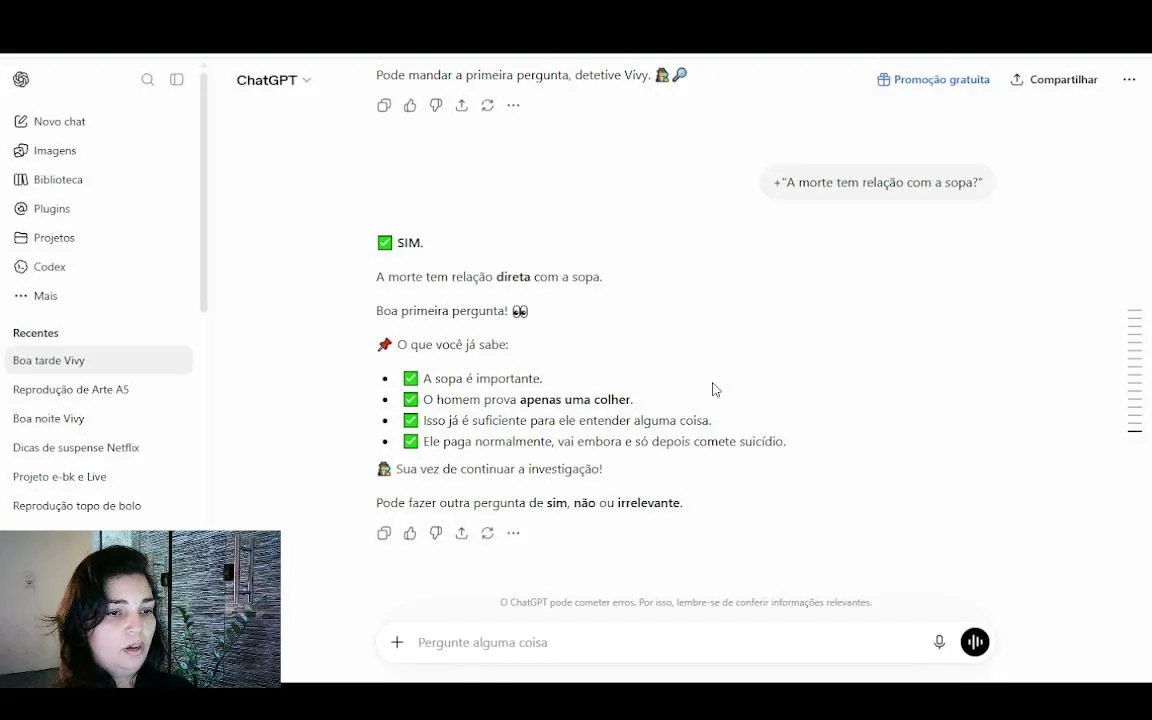Open the Boa noite Vivy chat
Viewport: 1152px width, 720px height.
(x=98, y=419)
